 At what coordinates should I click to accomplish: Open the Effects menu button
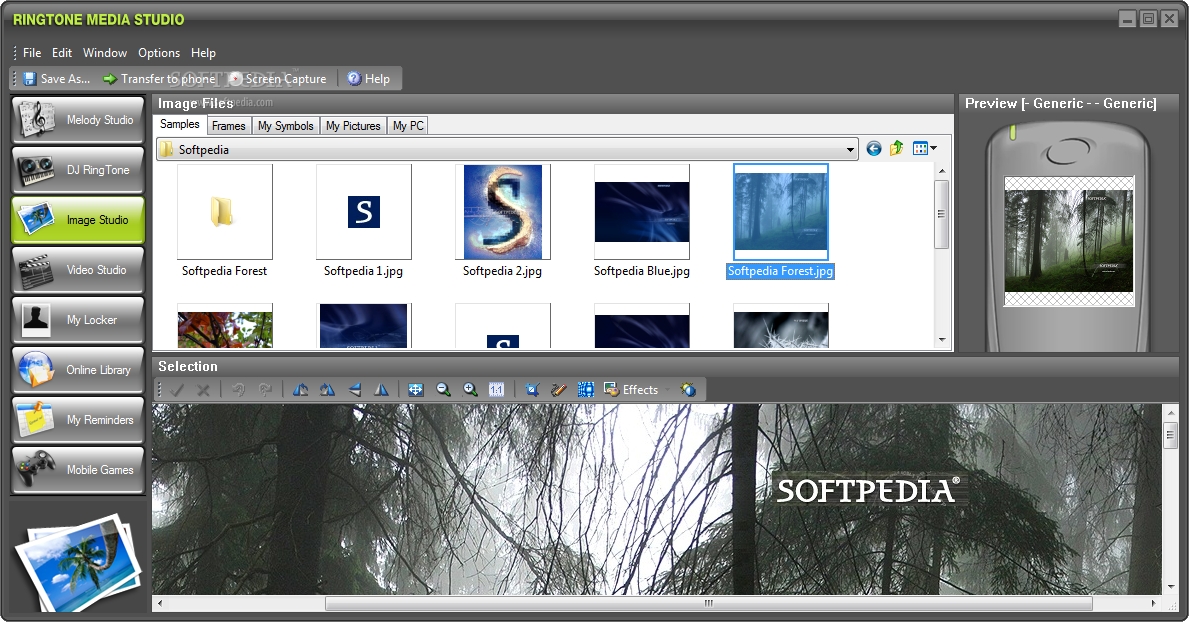pos(631,390)
